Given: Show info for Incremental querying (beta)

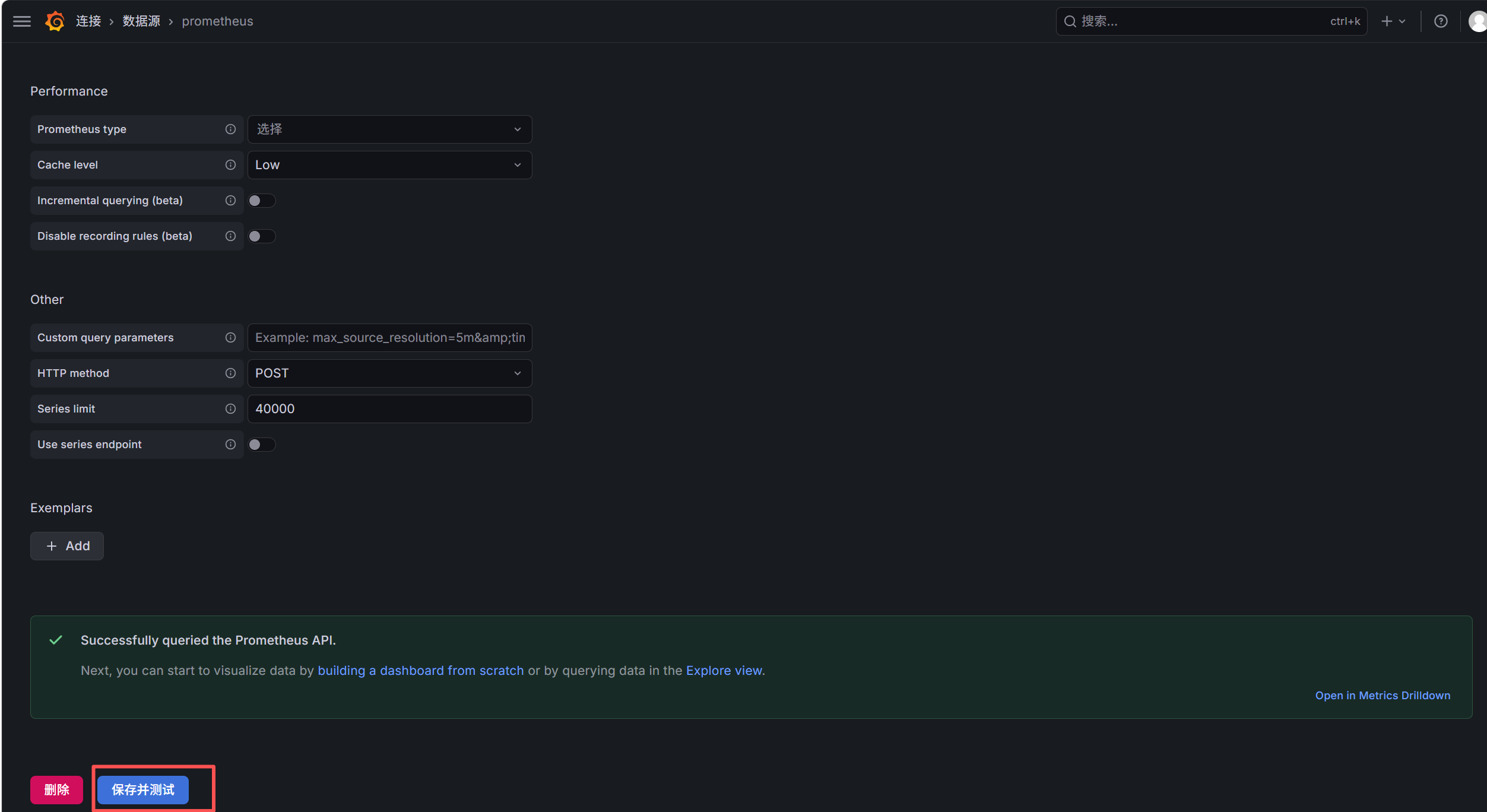Looking at the screenshot, I should tap(230, 201).
